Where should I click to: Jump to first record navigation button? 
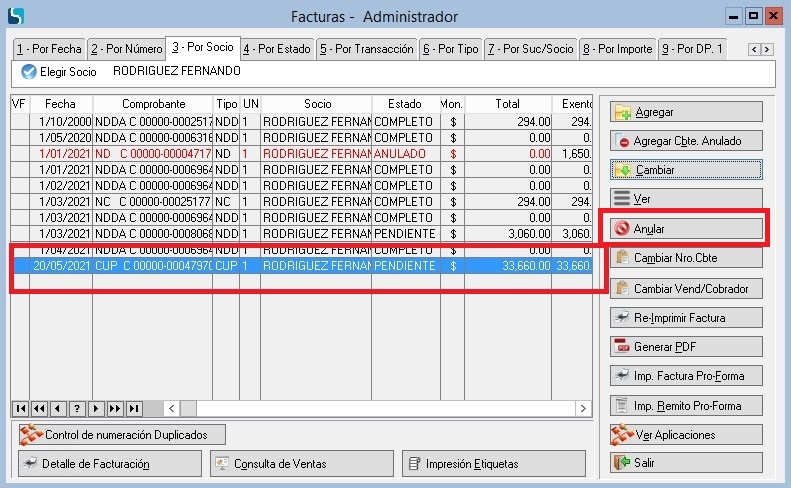click(x=20, y=408)
